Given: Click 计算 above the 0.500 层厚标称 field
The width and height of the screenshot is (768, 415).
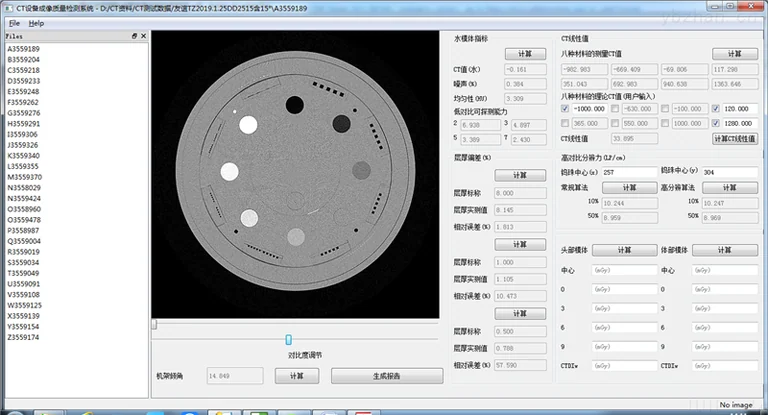Looking at the screenshot, I should [x=520, y=314].
